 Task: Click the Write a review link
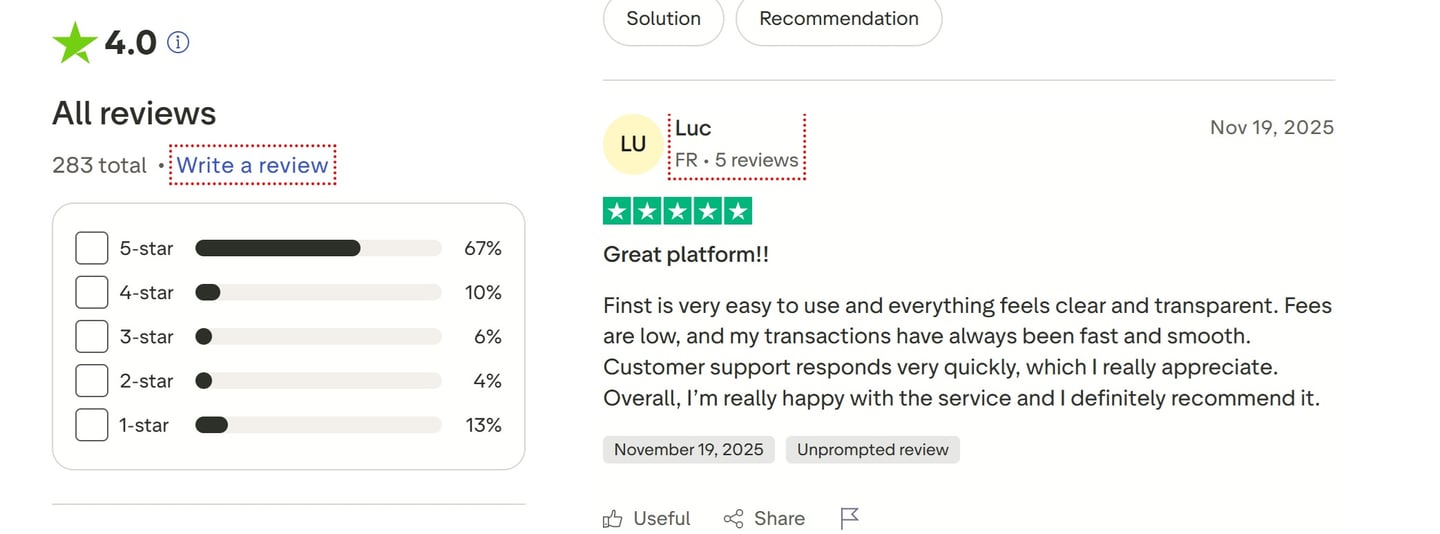coord(253,165)
